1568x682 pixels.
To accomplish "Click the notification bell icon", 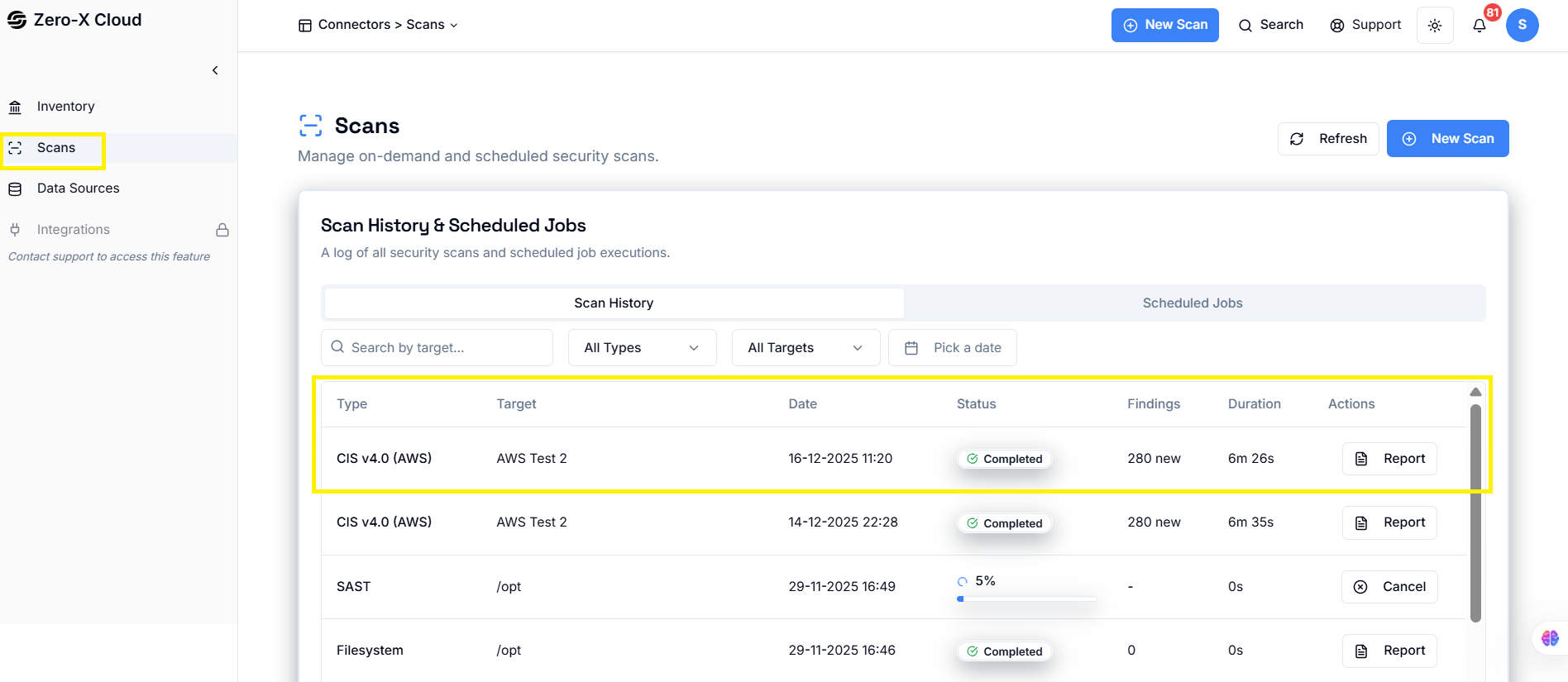I will [1480, 26].
